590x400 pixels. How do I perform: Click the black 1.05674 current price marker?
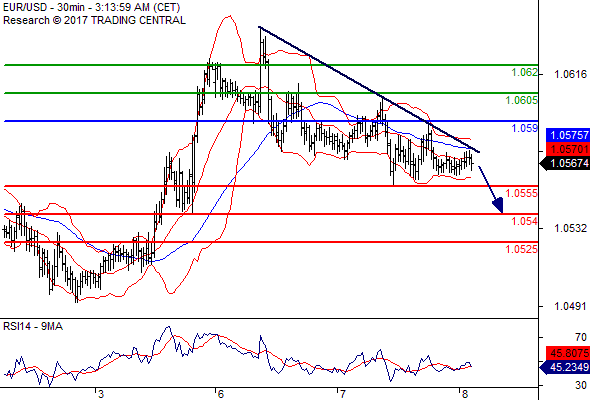(x=565, y=164)
